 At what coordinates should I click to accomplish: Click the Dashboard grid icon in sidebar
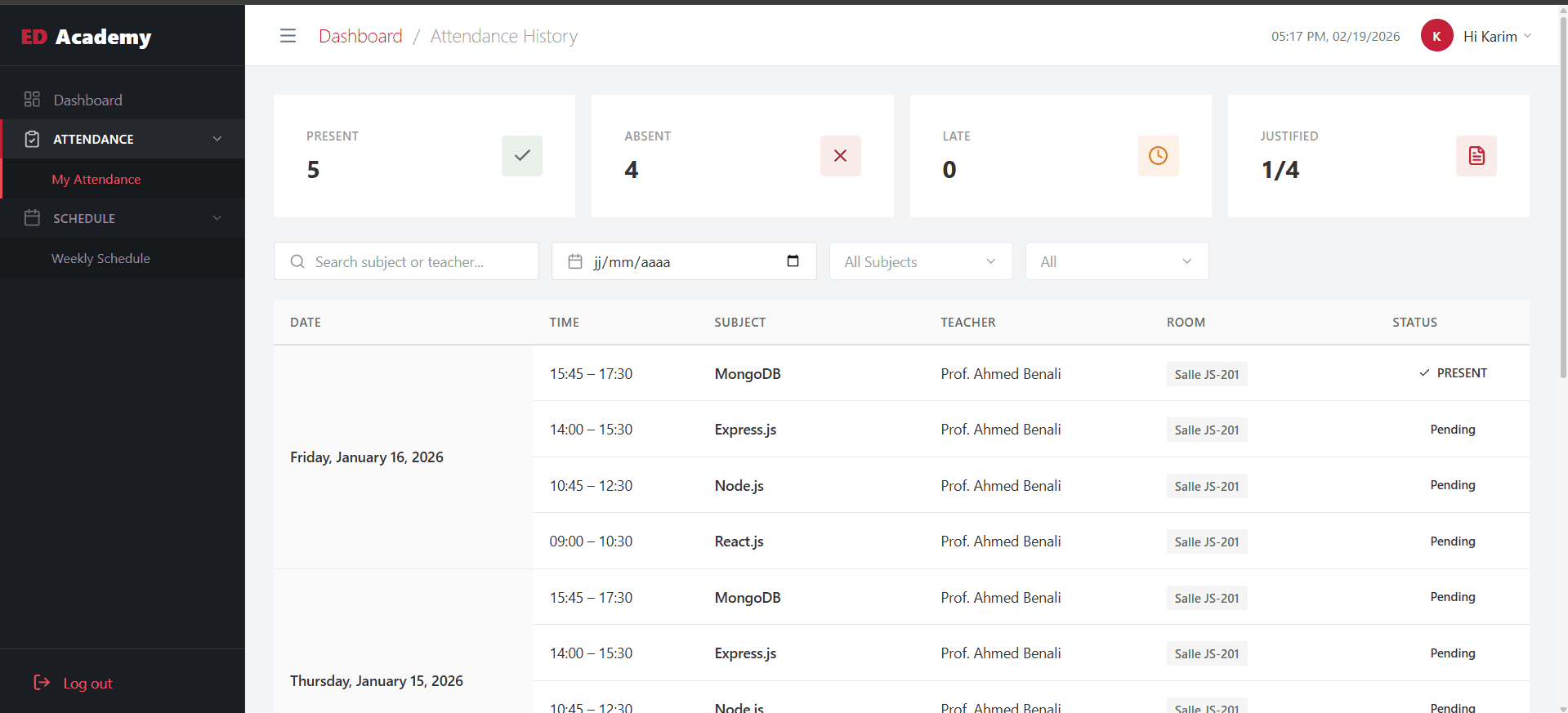pos(32,100)
